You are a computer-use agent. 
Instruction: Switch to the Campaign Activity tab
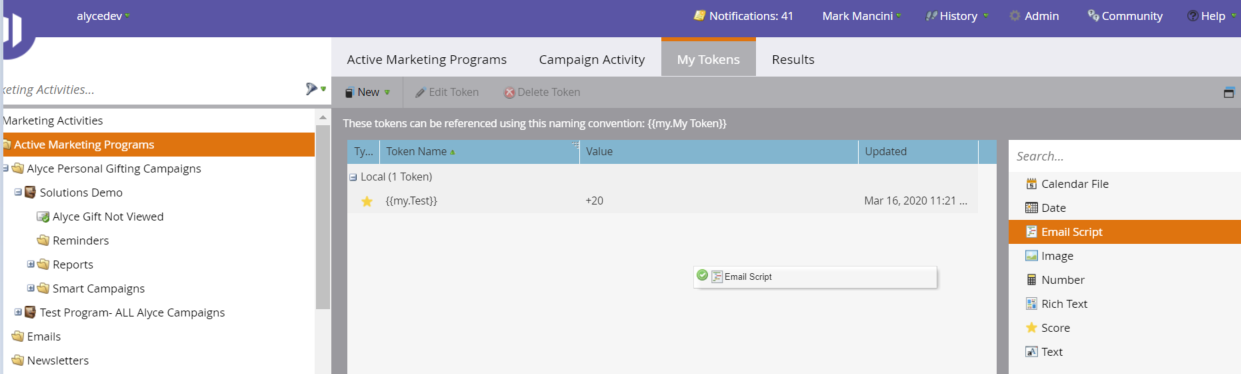tap(591, 59)
